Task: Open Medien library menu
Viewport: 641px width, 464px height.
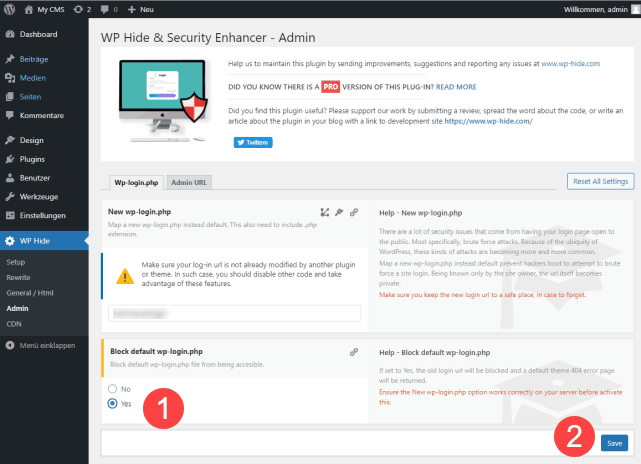Action: pyautogui.click(x=33, y=78)
